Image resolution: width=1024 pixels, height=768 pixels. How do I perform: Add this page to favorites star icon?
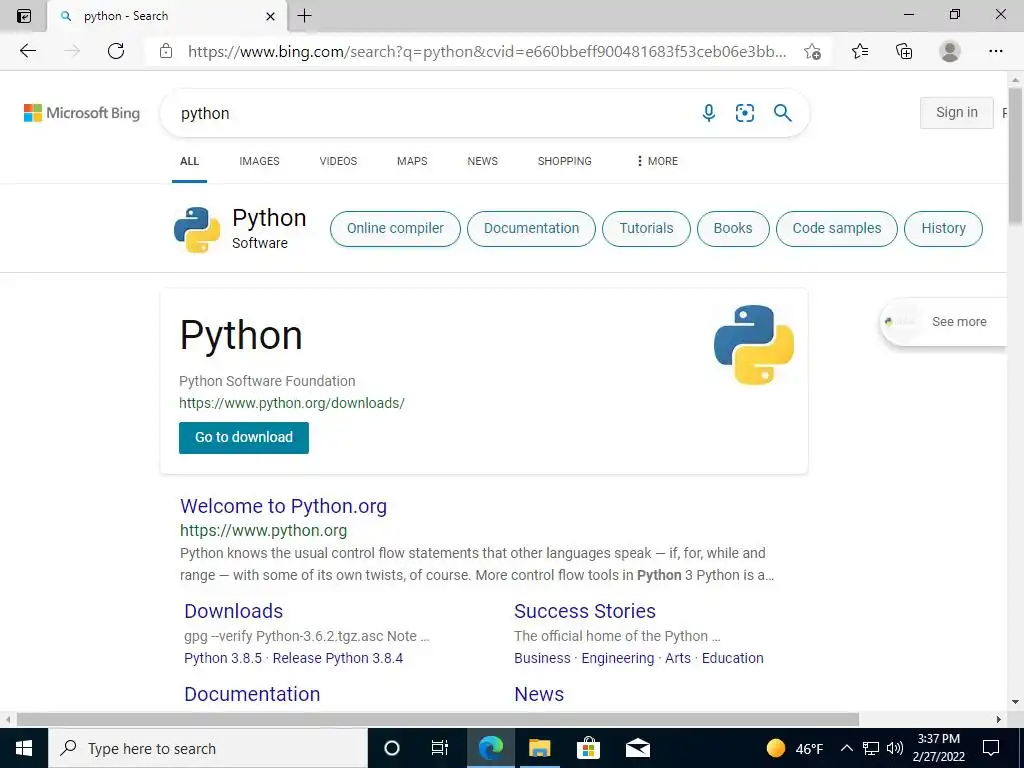click(812, 52)
